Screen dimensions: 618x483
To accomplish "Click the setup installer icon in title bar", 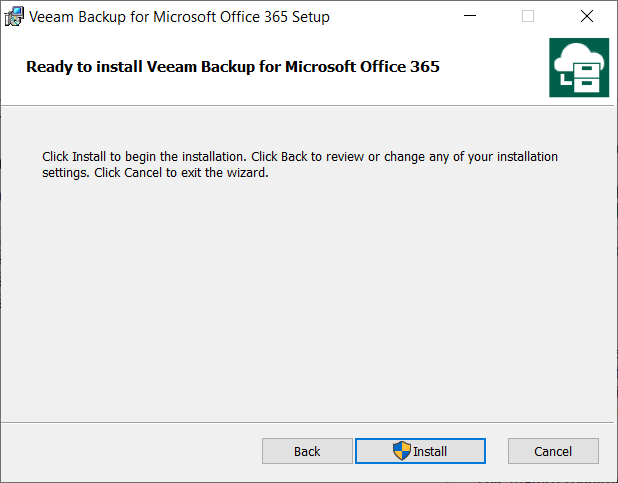I will (x=14, y=17).
